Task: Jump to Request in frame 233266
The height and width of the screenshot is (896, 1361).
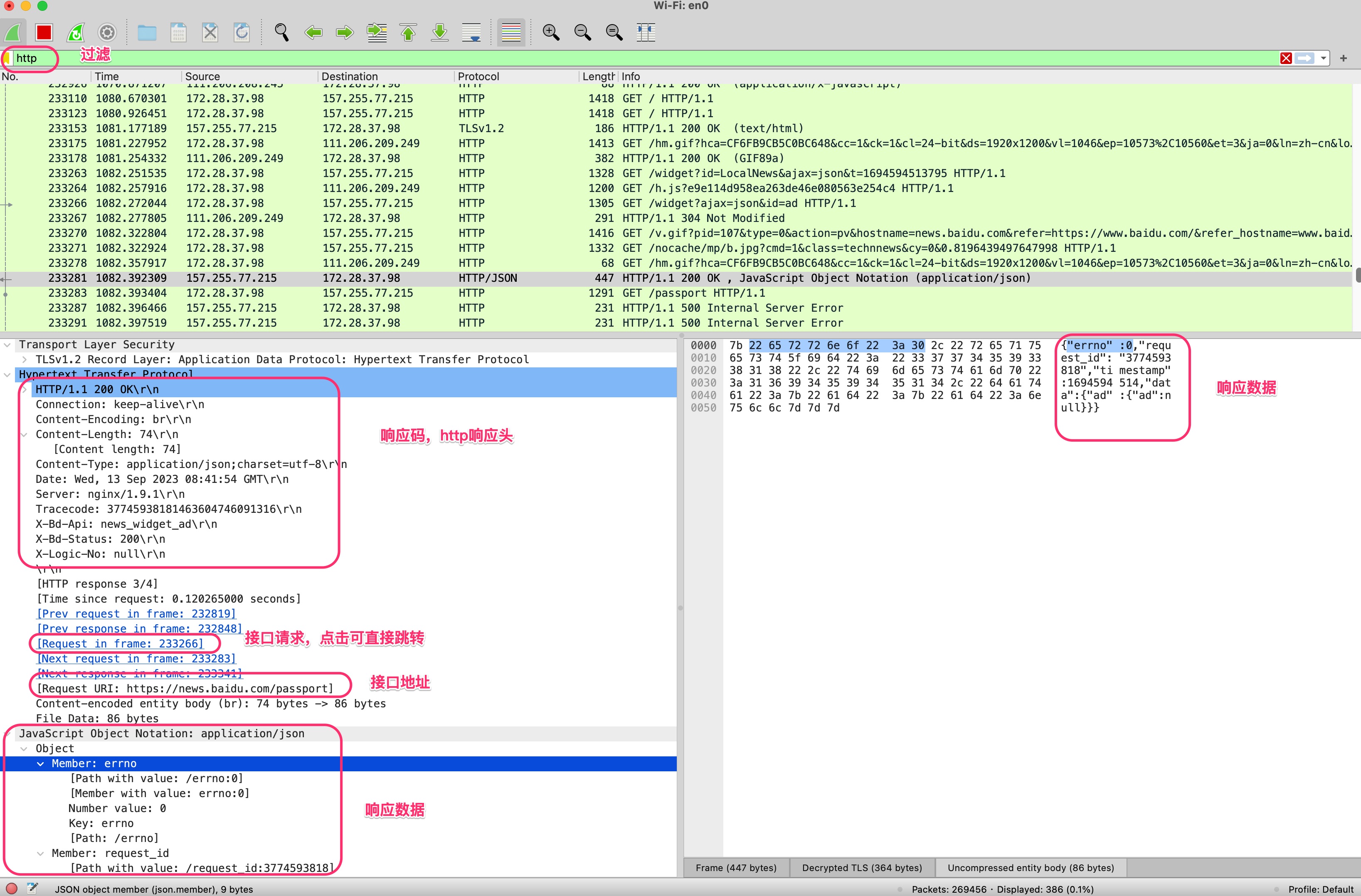Action: coord(120,643)
